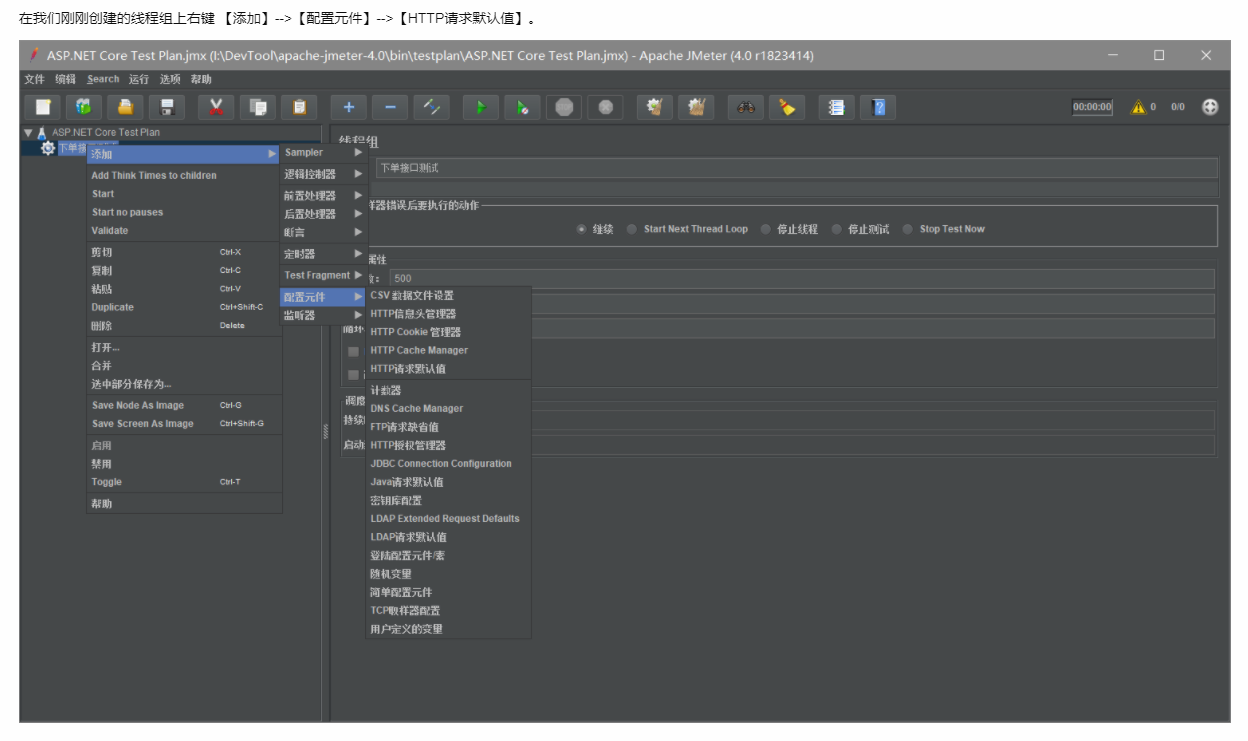Viewport: 1248px width, 741px height.
Task: Open the 帮助 menu in menu bar
Action: 201,79
